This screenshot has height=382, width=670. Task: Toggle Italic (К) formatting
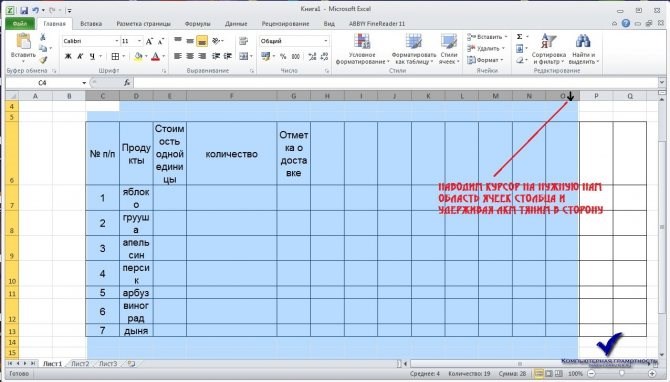point(80,56)
